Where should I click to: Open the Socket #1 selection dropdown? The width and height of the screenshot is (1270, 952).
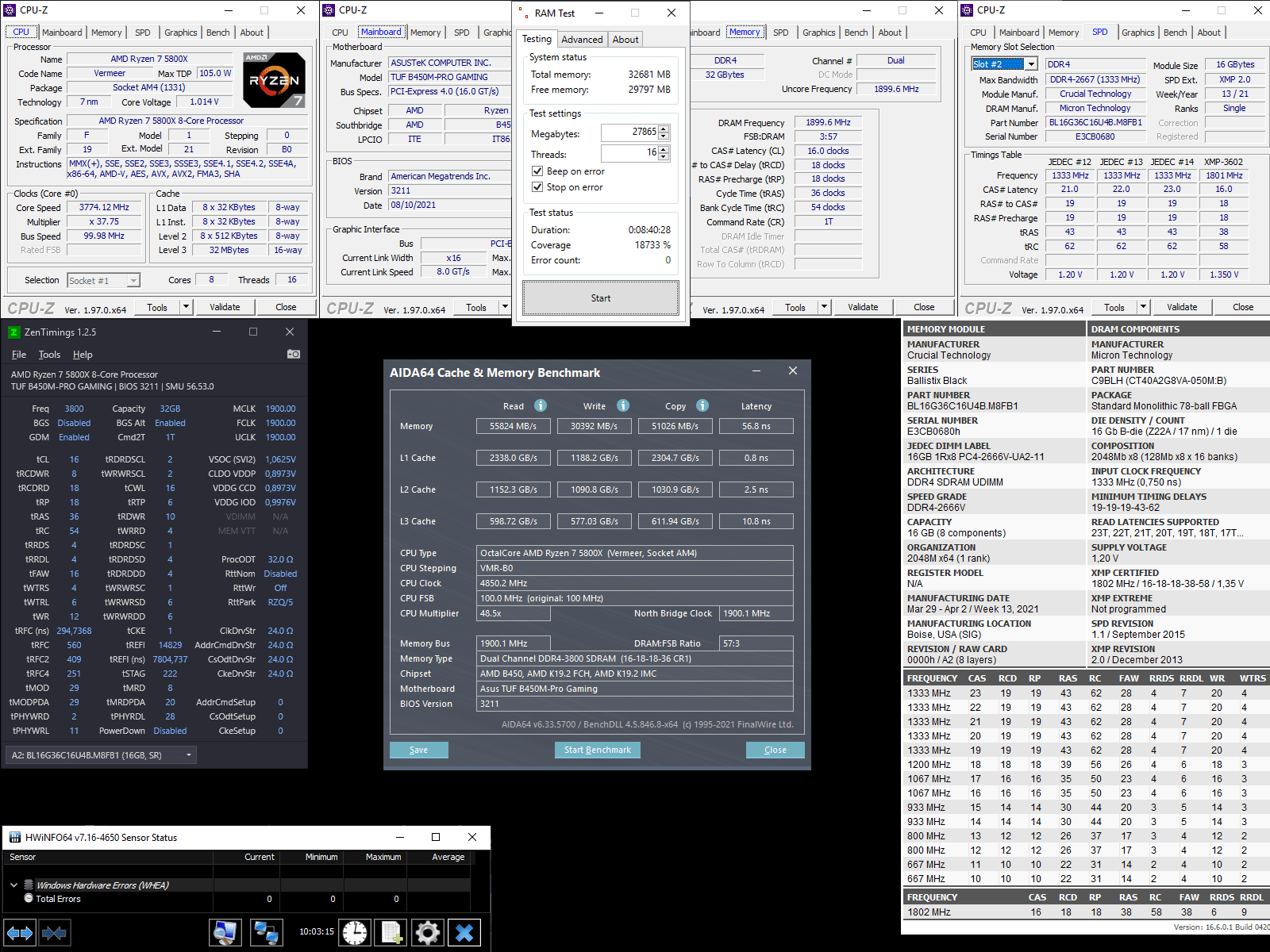click(133, 280)
